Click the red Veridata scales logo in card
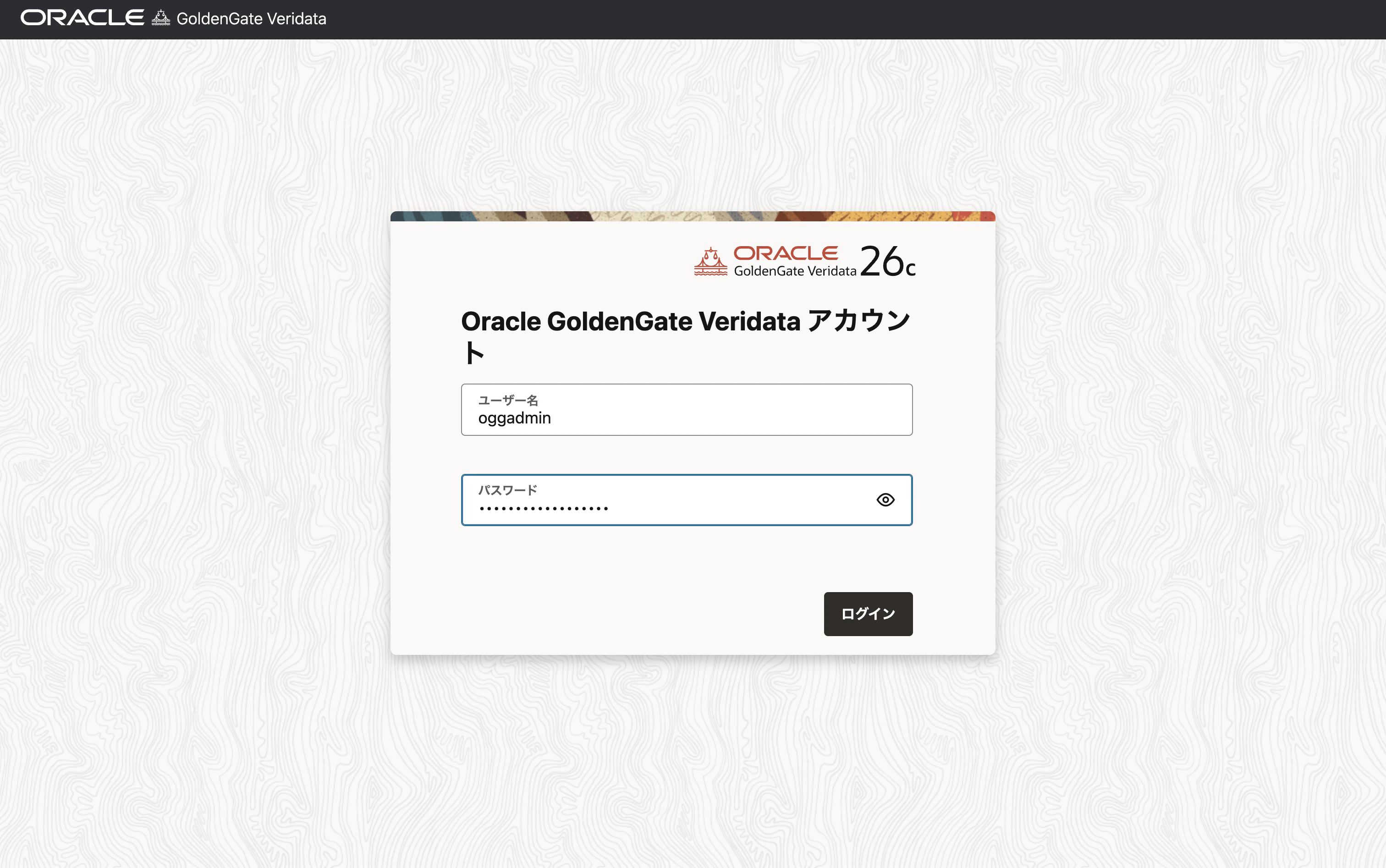The image size is (1386, 868). [711, 261]
